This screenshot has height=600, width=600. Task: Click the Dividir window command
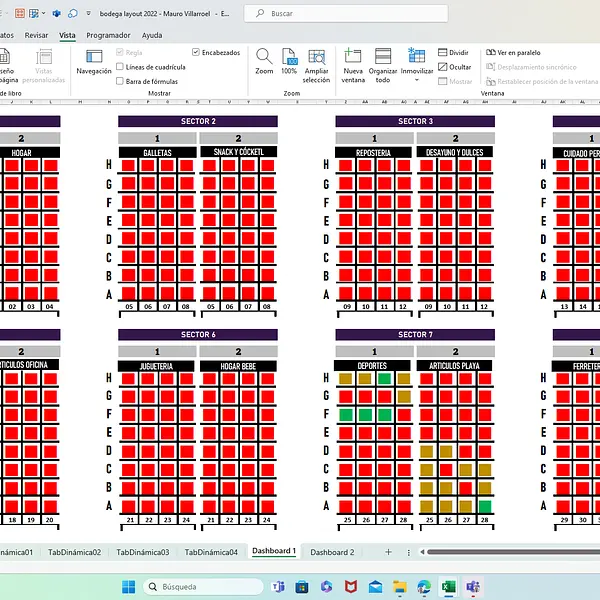453,52
